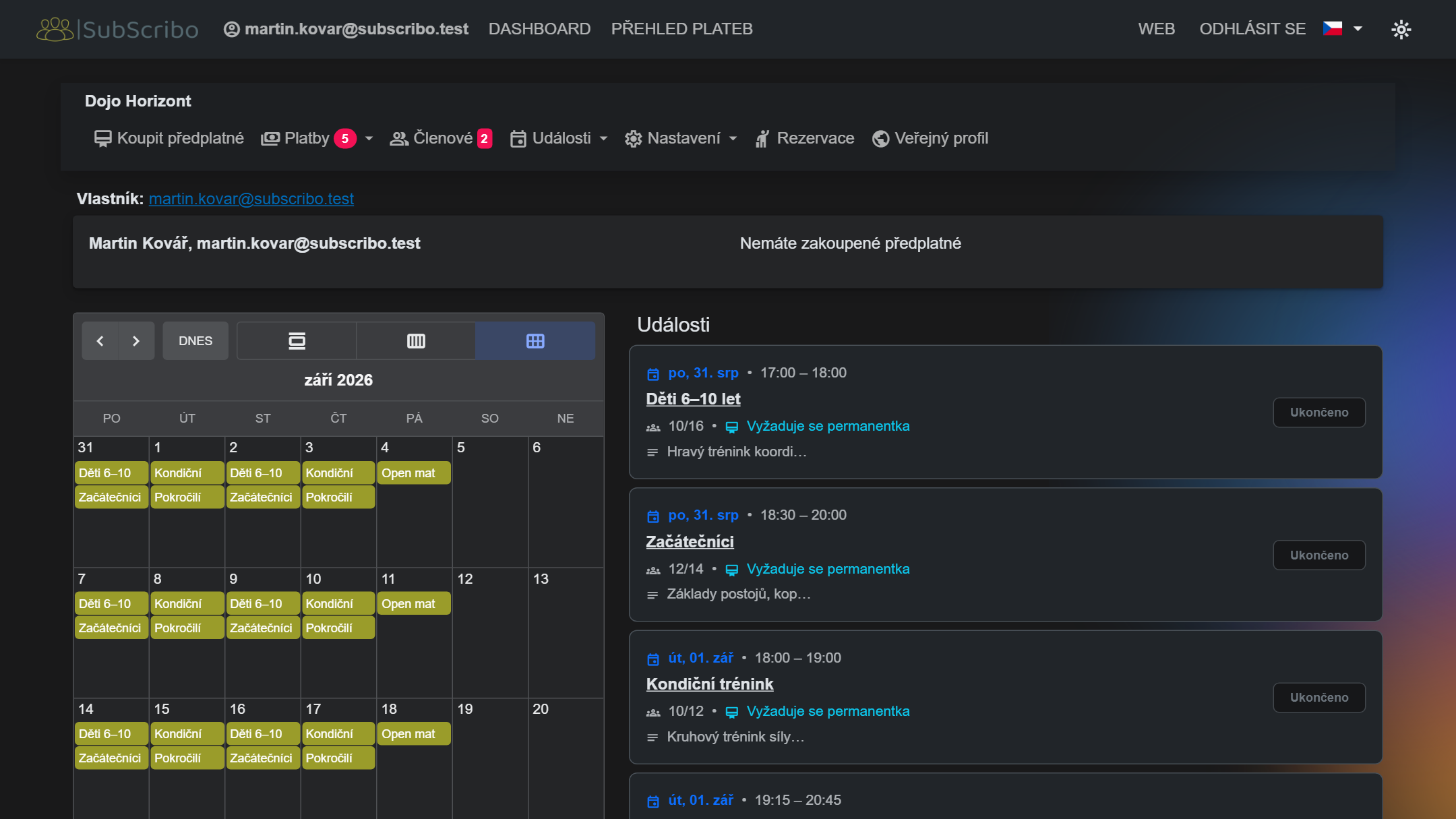Click ODHLÁSIT SE to log out

tap(1252, 29)
